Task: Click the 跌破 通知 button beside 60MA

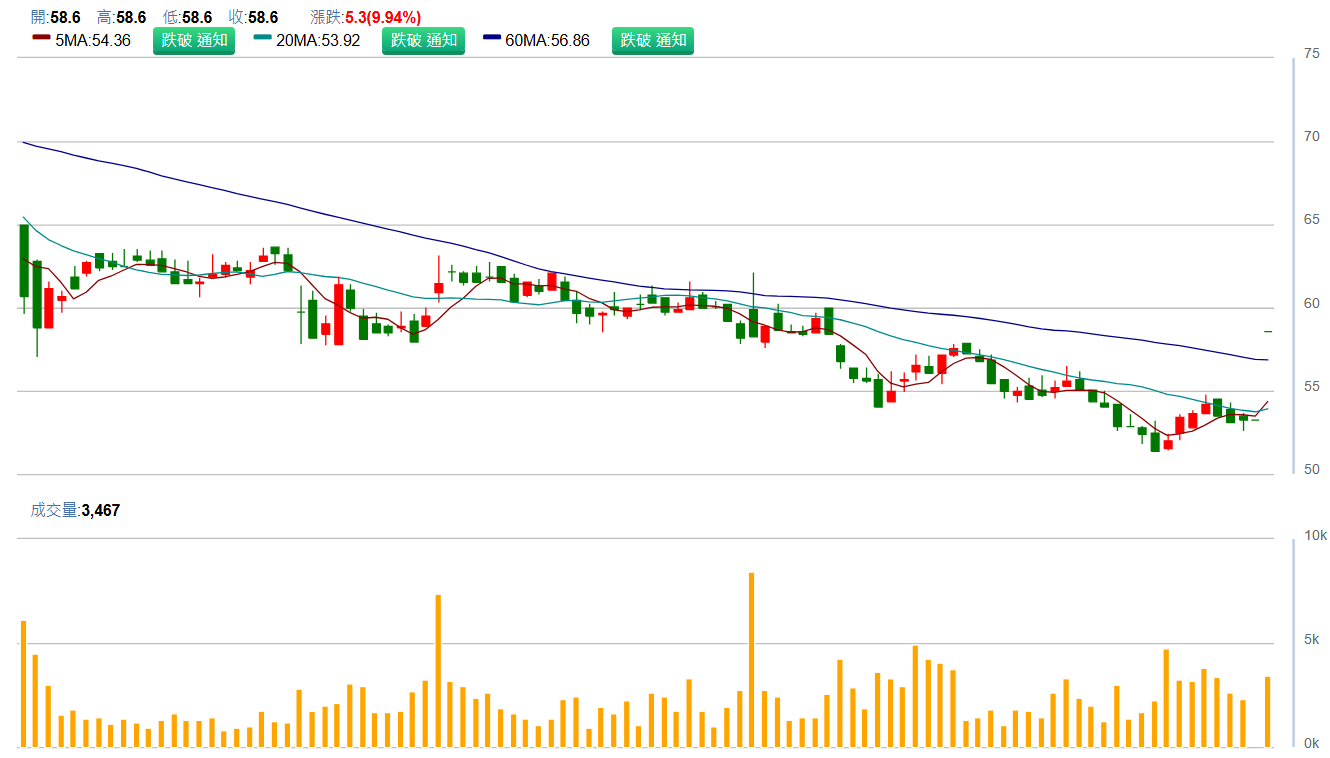Action: tap(653, 40)
